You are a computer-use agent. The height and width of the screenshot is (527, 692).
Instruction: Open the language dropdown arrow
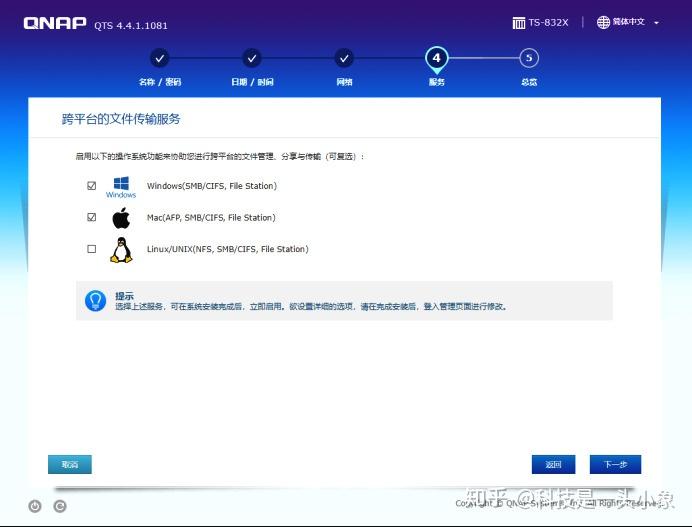[x=657, y=23]
